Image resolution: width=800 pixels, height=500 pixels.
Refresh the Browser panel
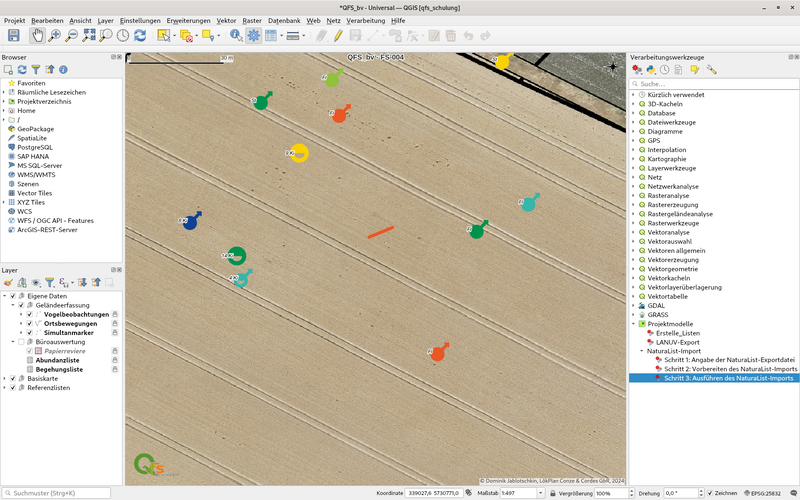tap(22, 69)
